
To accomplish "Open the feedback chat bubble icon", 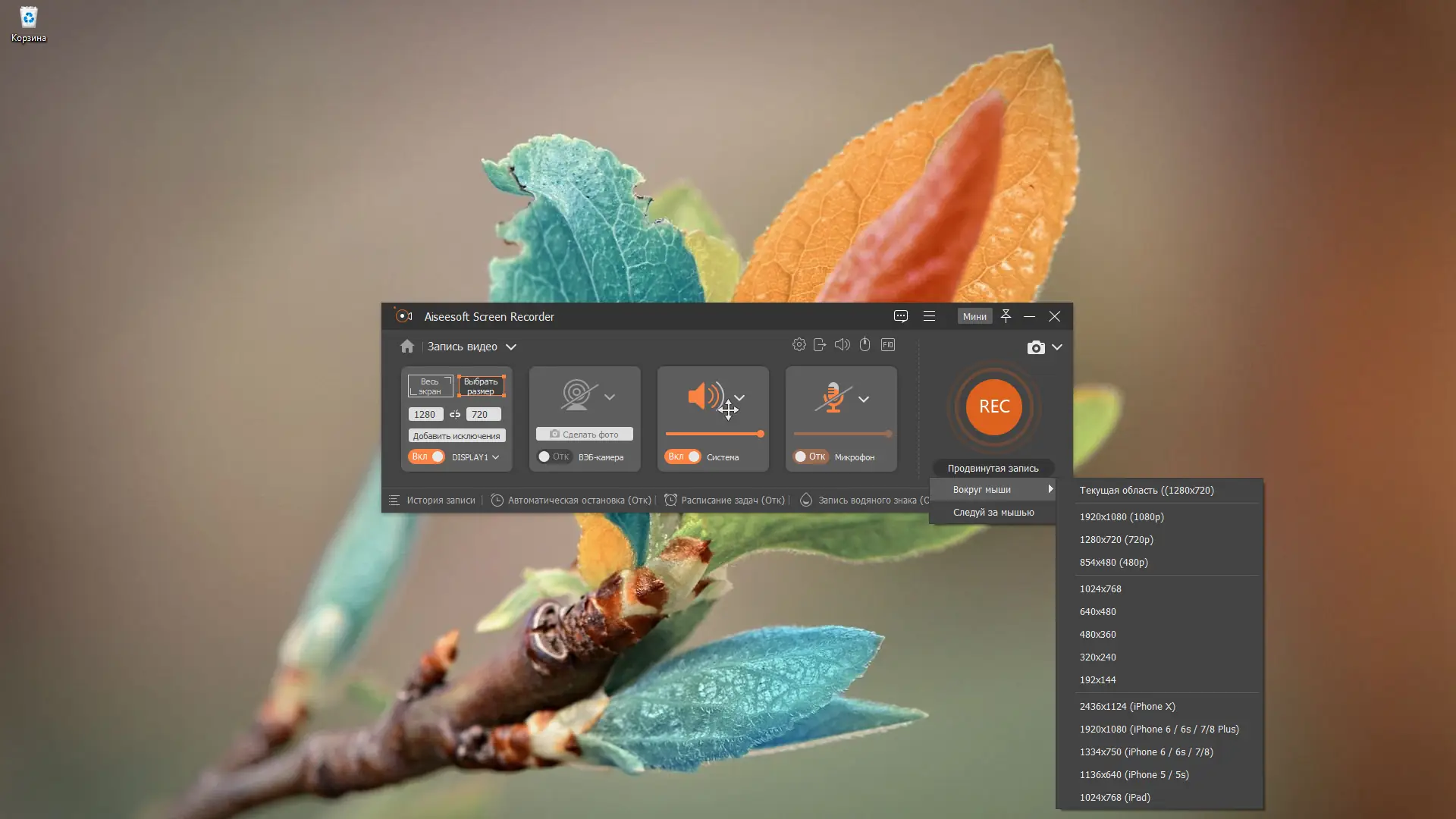I will pos(900,316).
